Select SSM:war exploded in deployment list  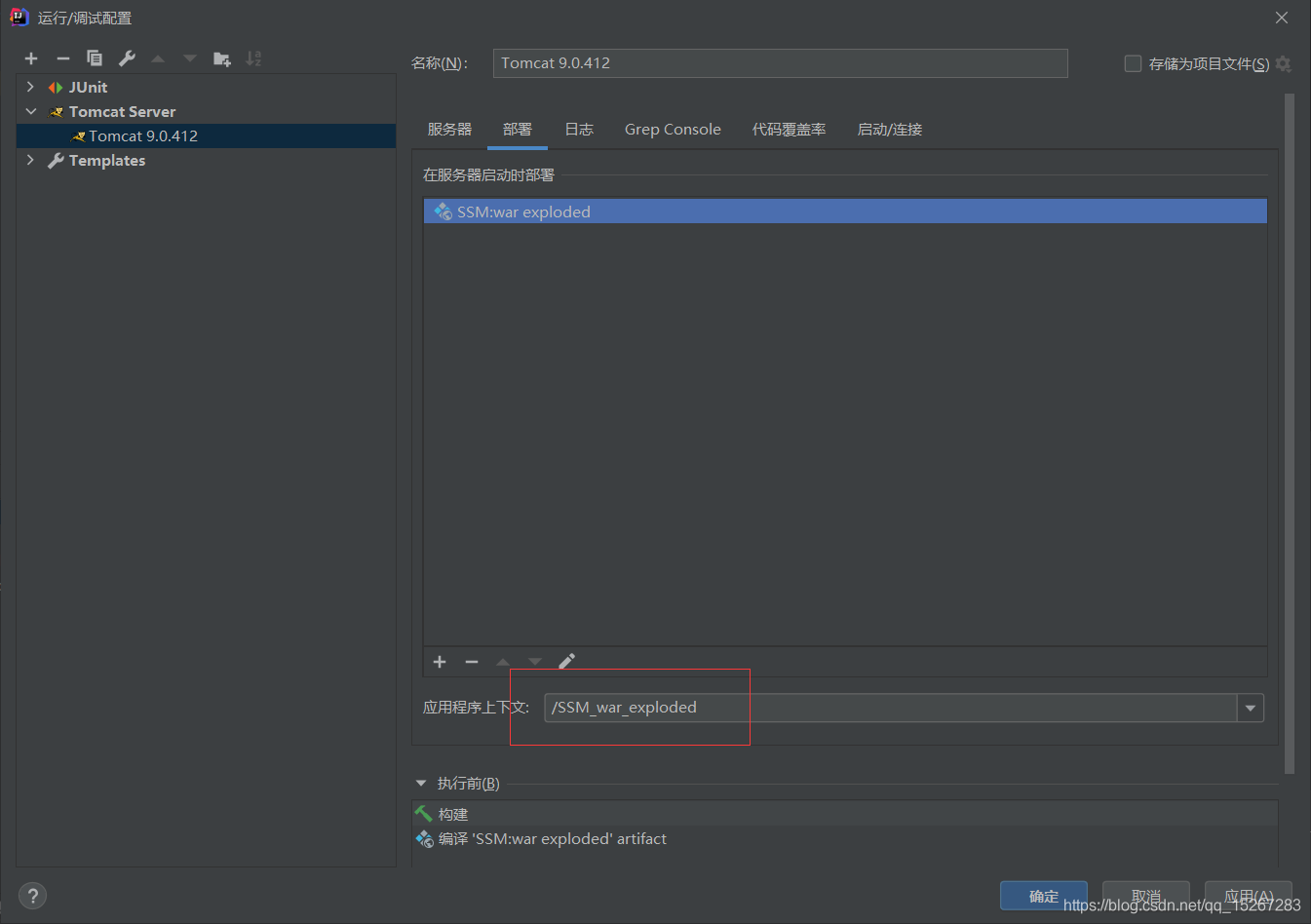pyautogui.click(x=845, y=212)
